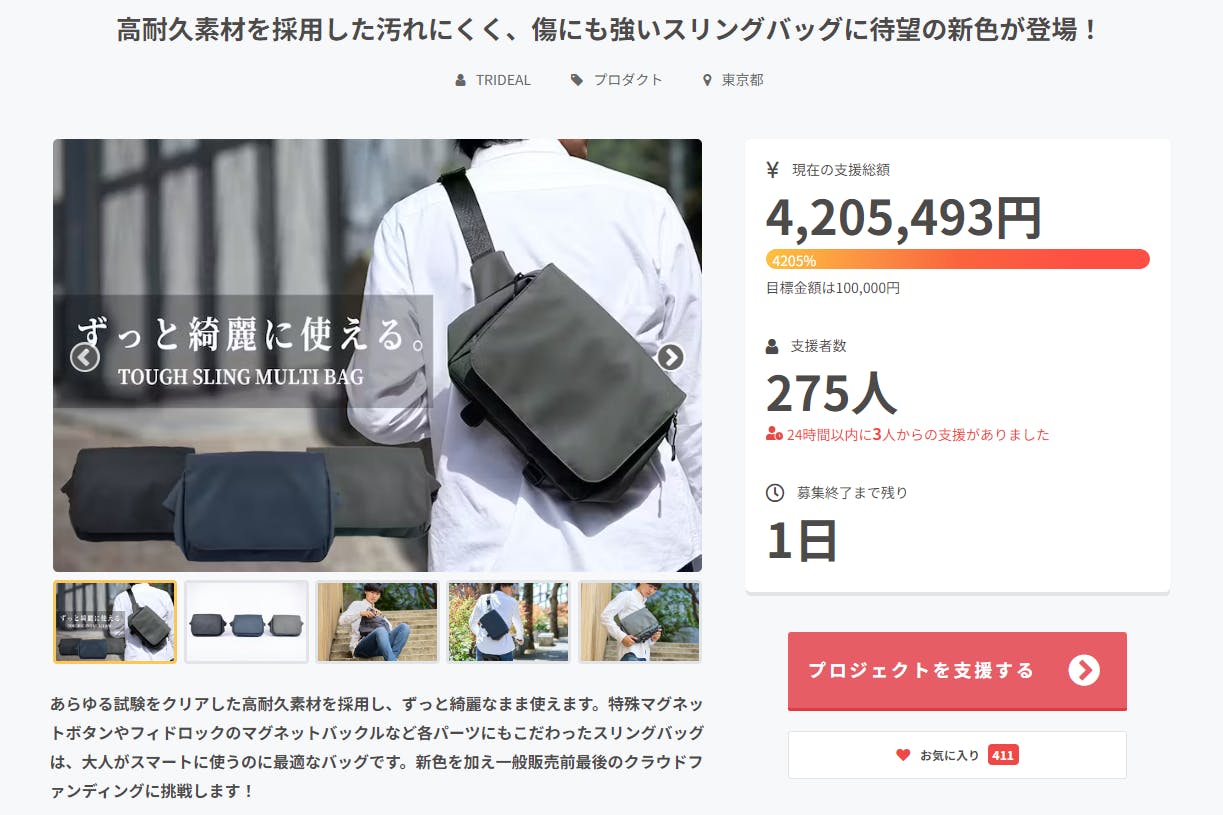Open the 東京都 location link
The image size is (1223, 815).
click(743, 80)
